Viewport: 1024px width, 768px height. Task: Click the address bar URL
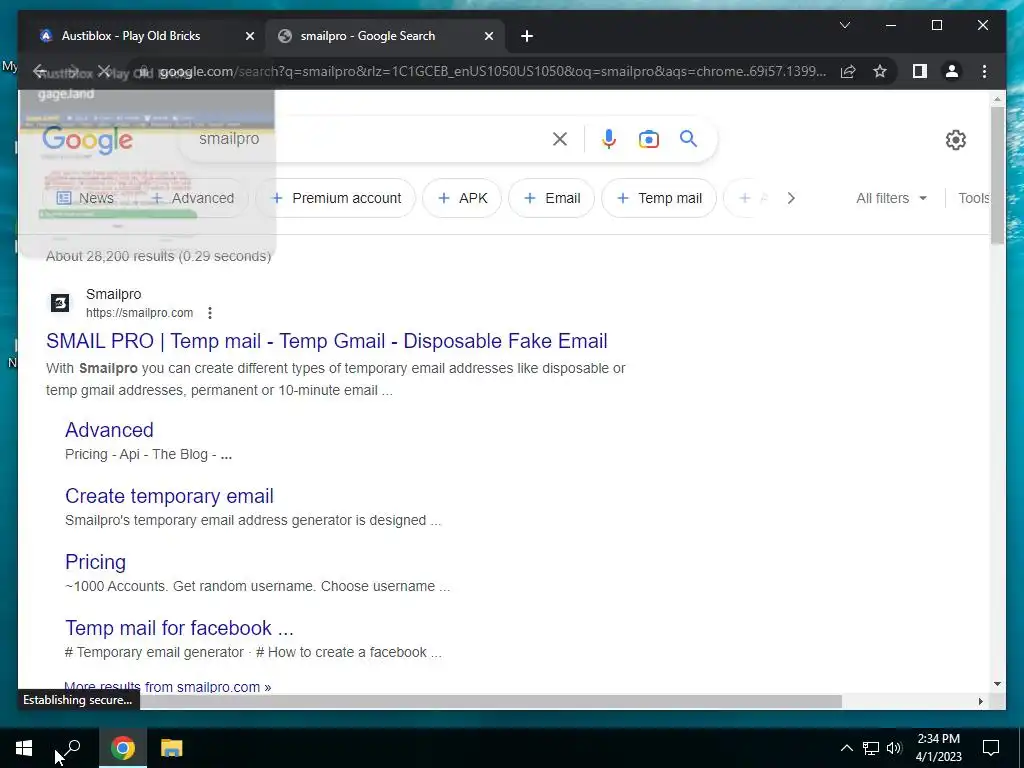pyautogui.click(x=492, y=71)
